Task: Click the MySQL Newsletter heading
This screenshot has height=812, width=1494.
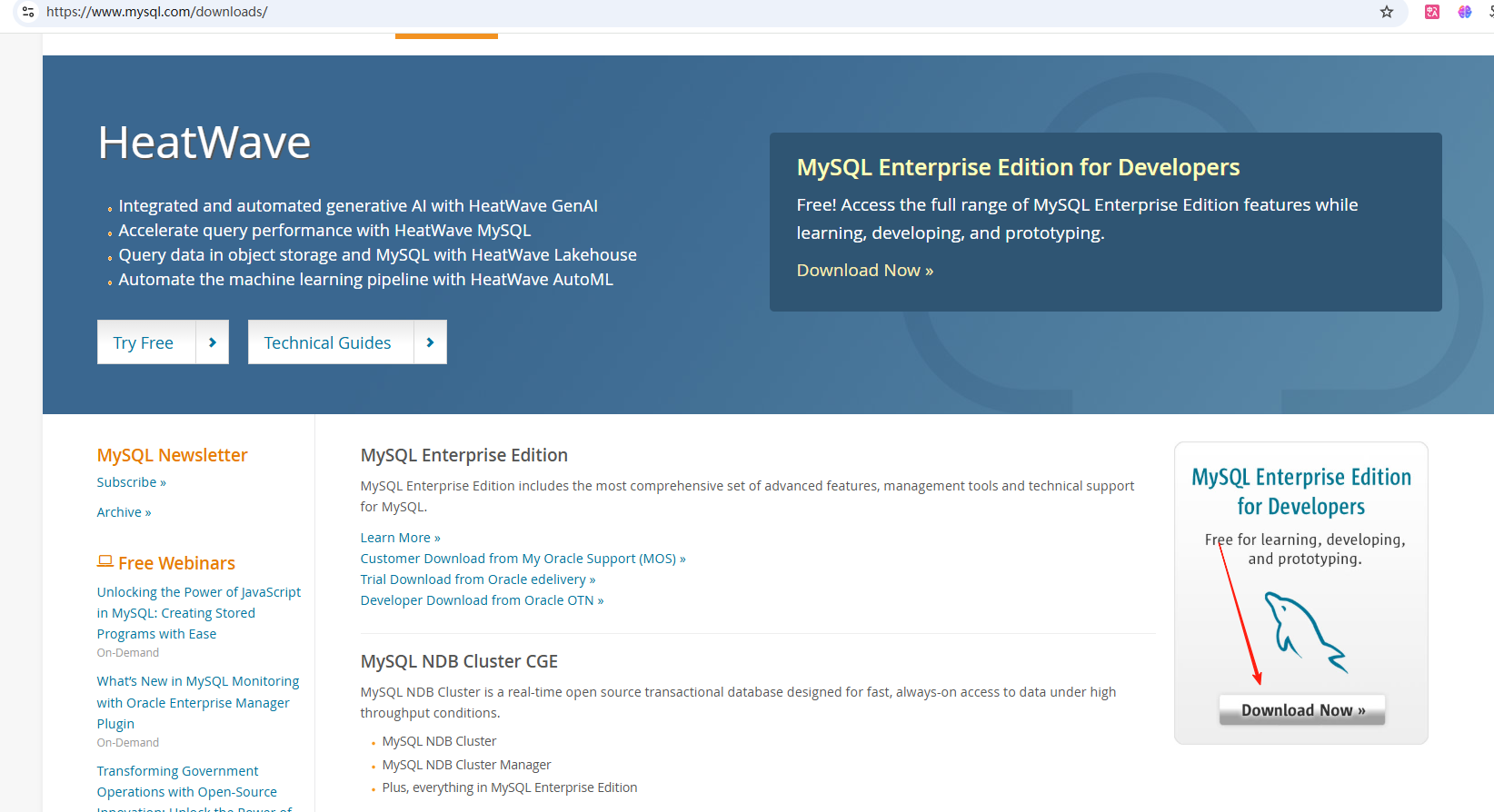Action: (173, 455)
